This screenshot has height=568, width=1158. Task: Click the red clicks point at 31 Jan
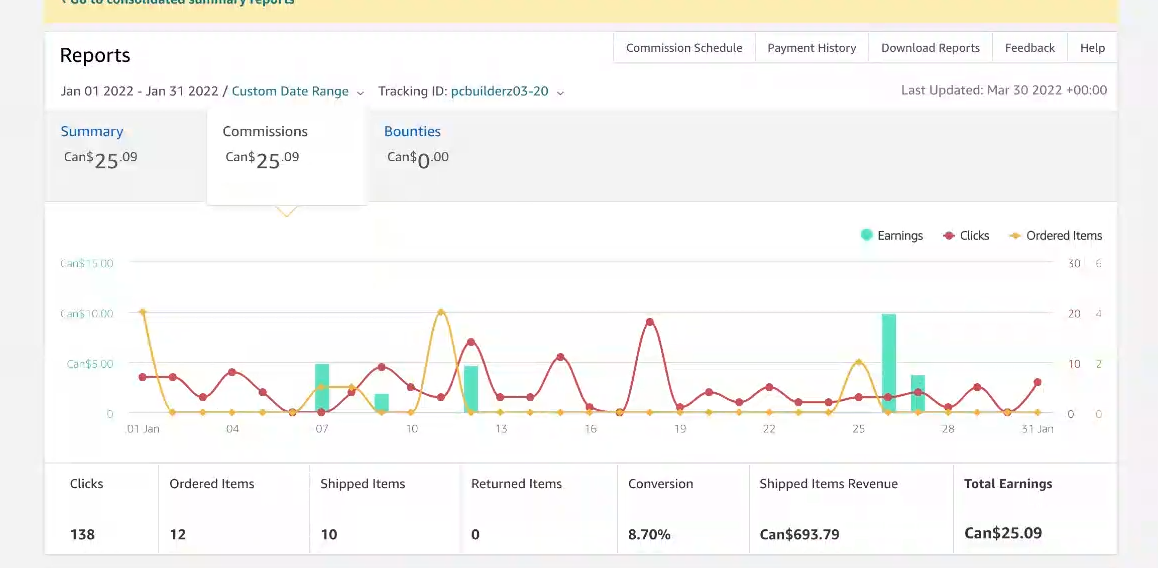coord(1038,382)
